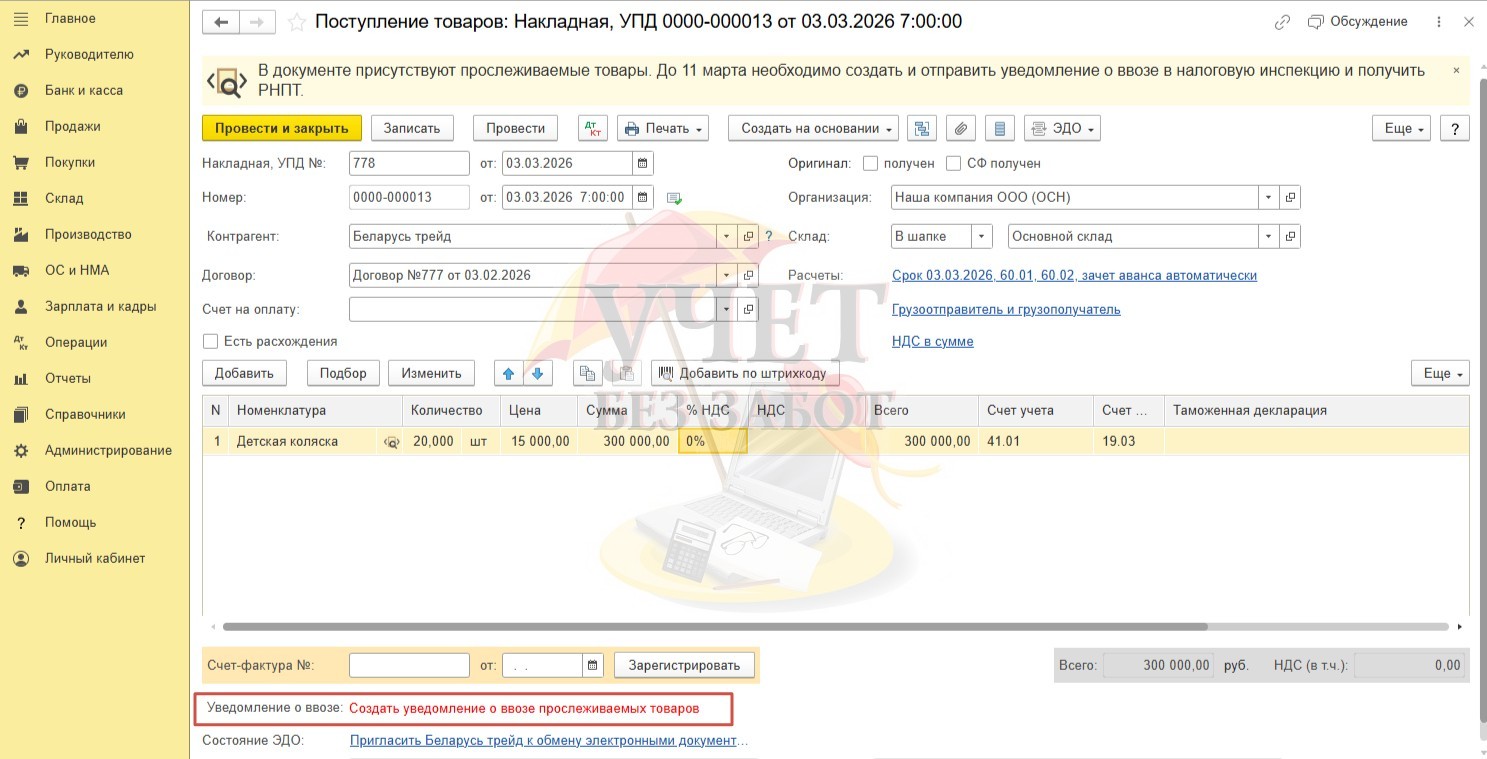Tick the СФ получен checkbox
This screenshot has width=1487, height=759.
[x=953, y=163]
